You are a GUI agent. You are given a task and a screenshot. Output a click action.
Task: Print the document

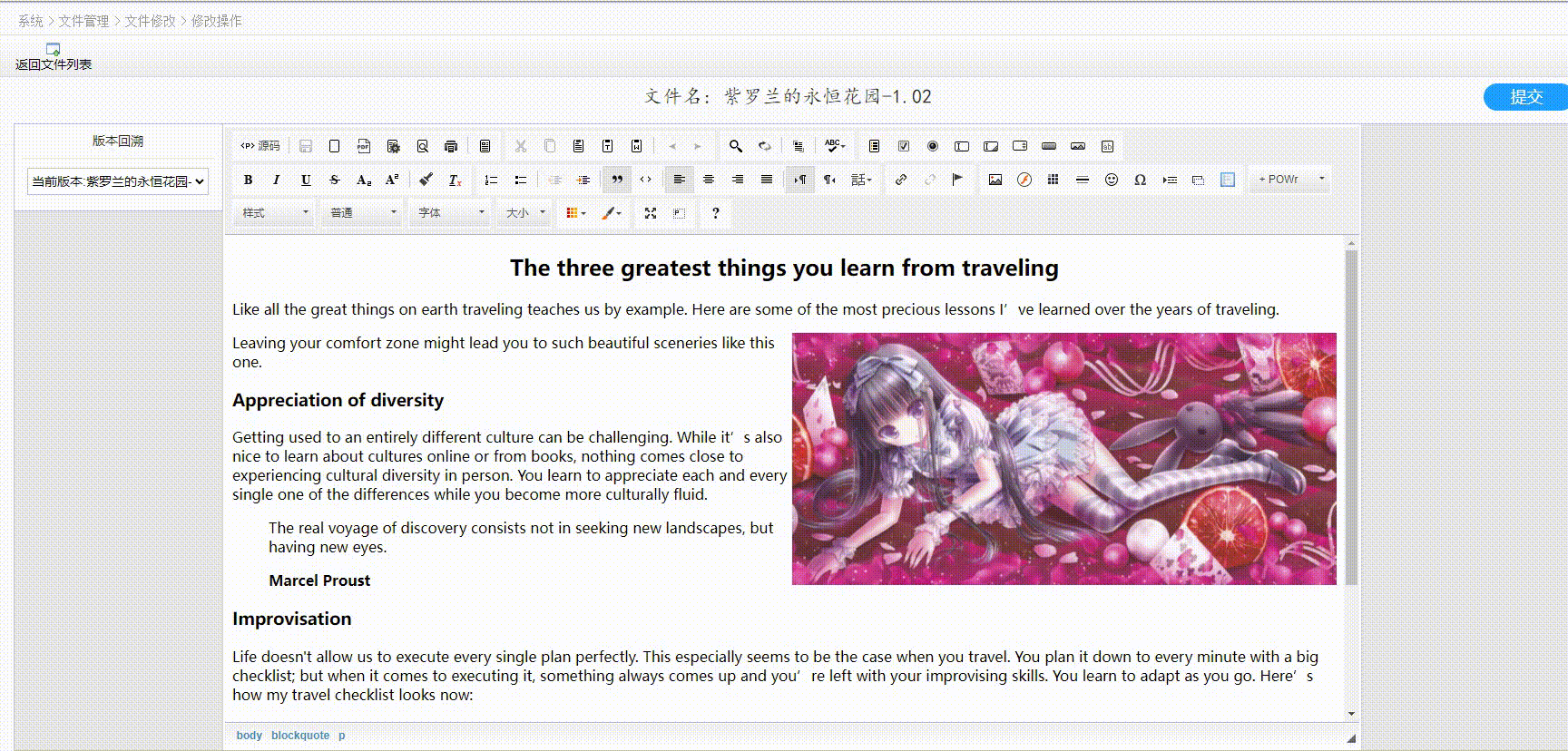click(x=451, y=146)
